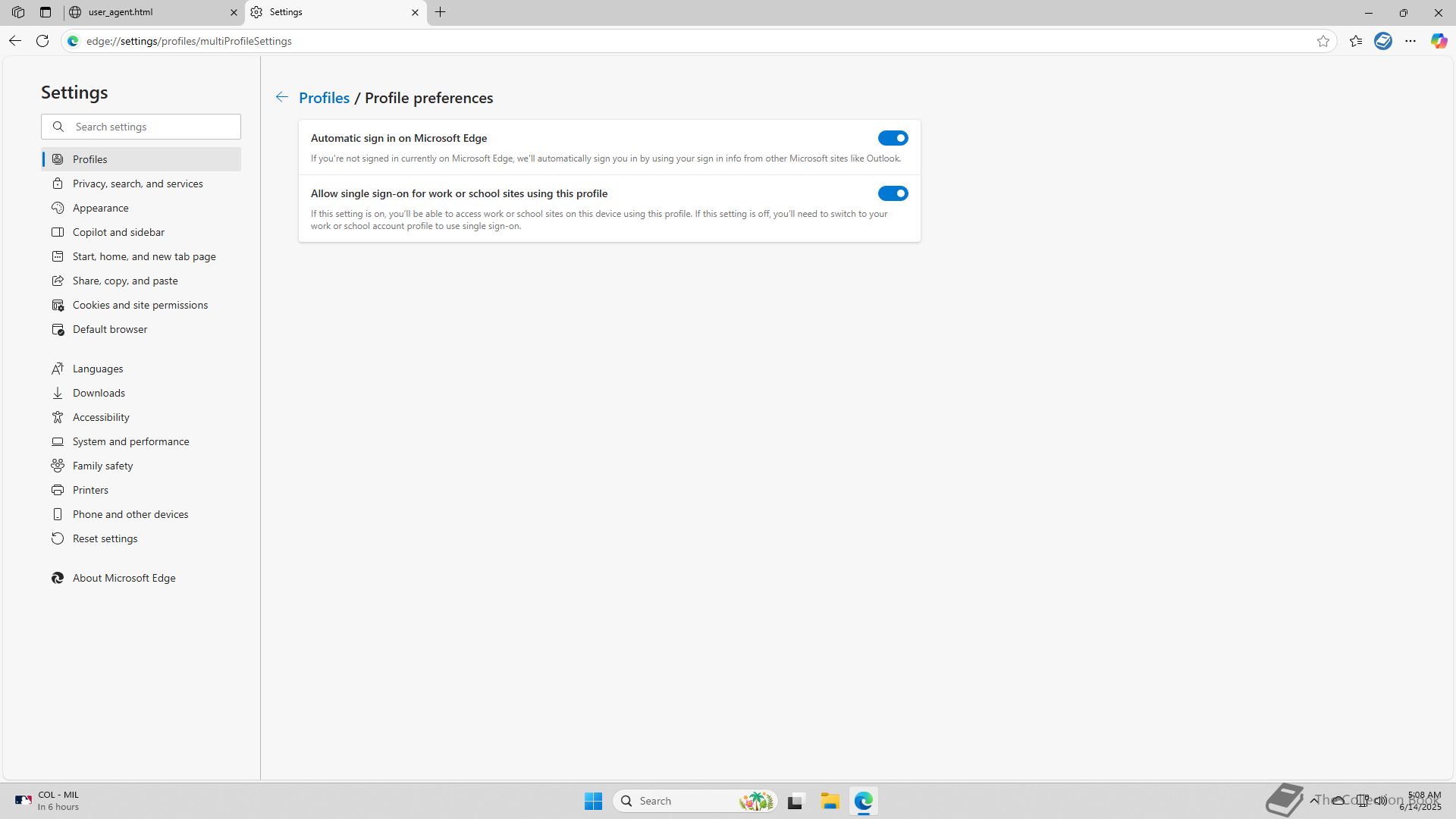Open About Microsoft Edge page
This screenshot has height=819, width=1456.
(x=124, y=578)
